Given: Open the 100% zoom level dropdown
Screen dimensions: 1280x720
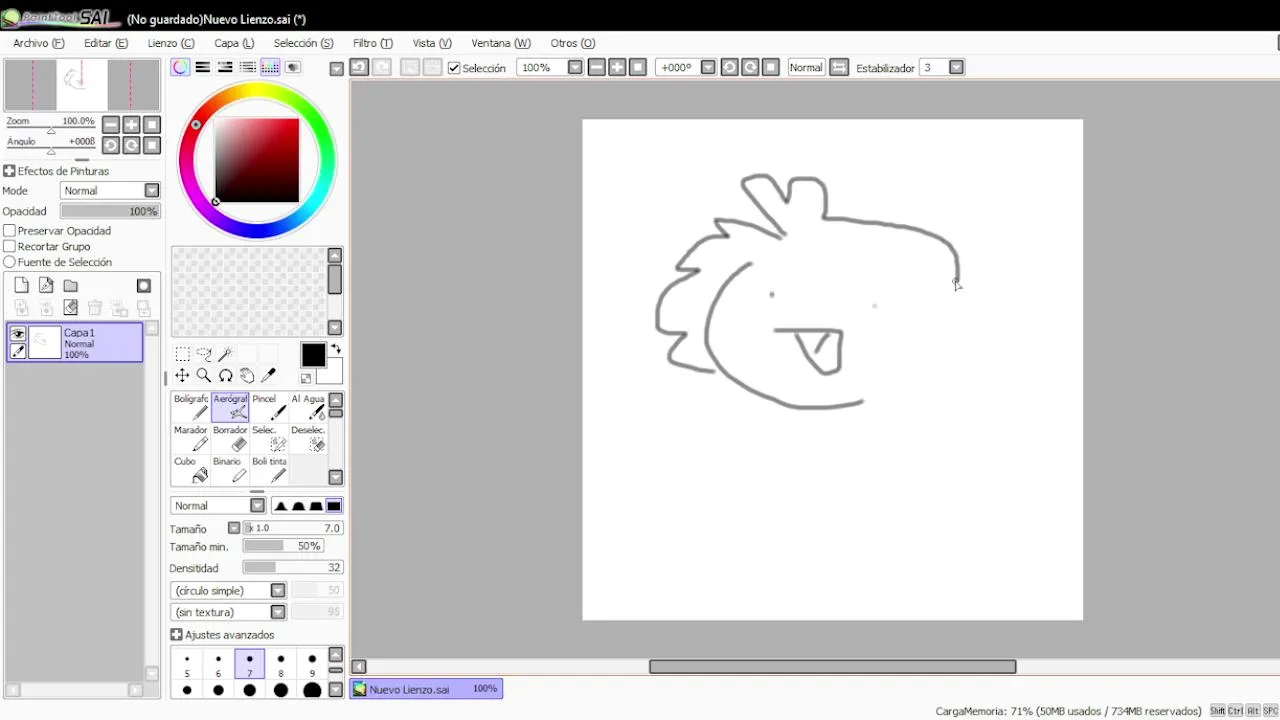Looking at the screenshot, I should 575,67.
